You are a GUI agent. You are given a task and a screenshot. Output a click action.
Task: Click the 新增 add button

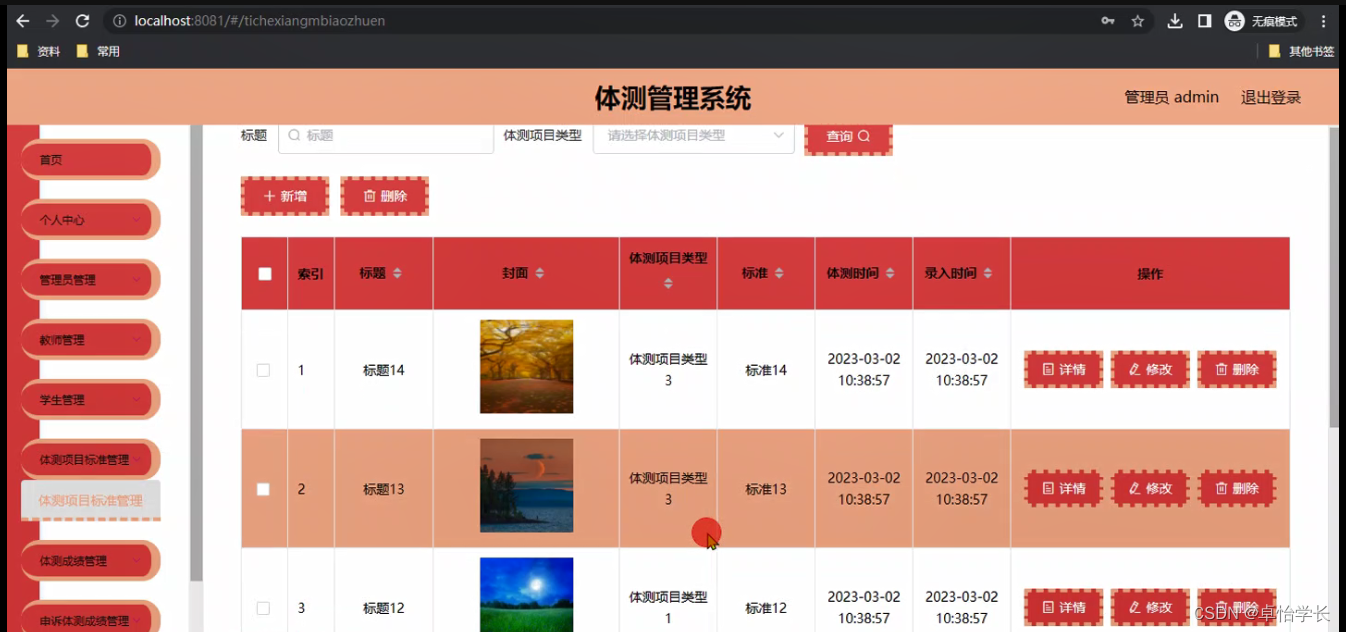pos(285,196)
